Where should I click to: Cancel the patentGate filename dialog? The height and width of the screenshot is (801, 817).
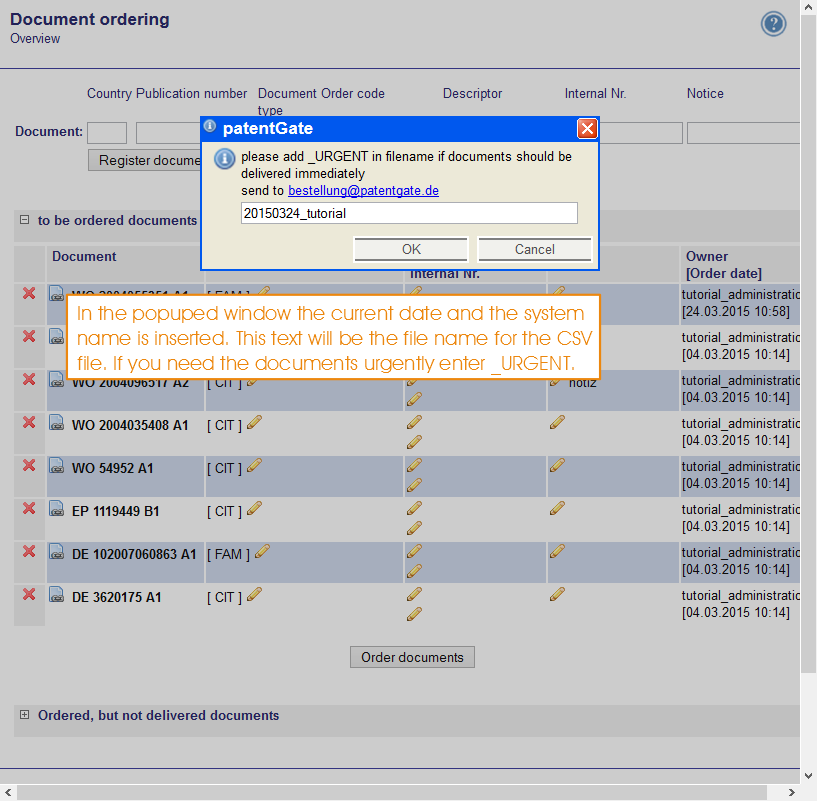click(x=535, y=249)
